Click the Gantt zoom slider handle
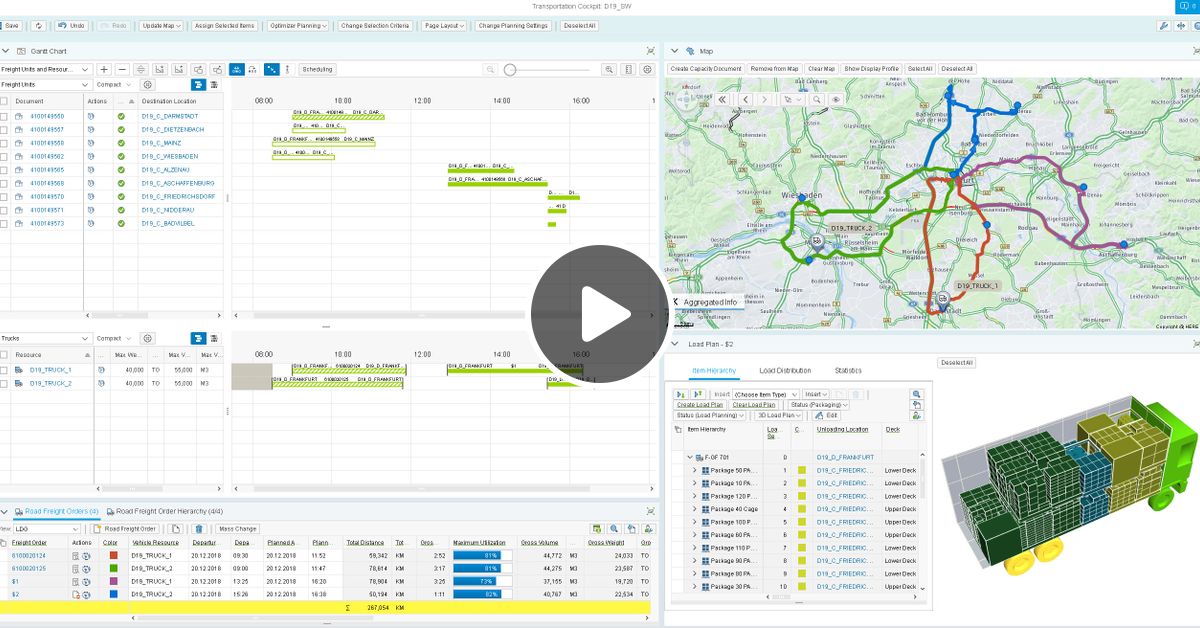Screen dimensions: 1200x628 tap(510, 69)
